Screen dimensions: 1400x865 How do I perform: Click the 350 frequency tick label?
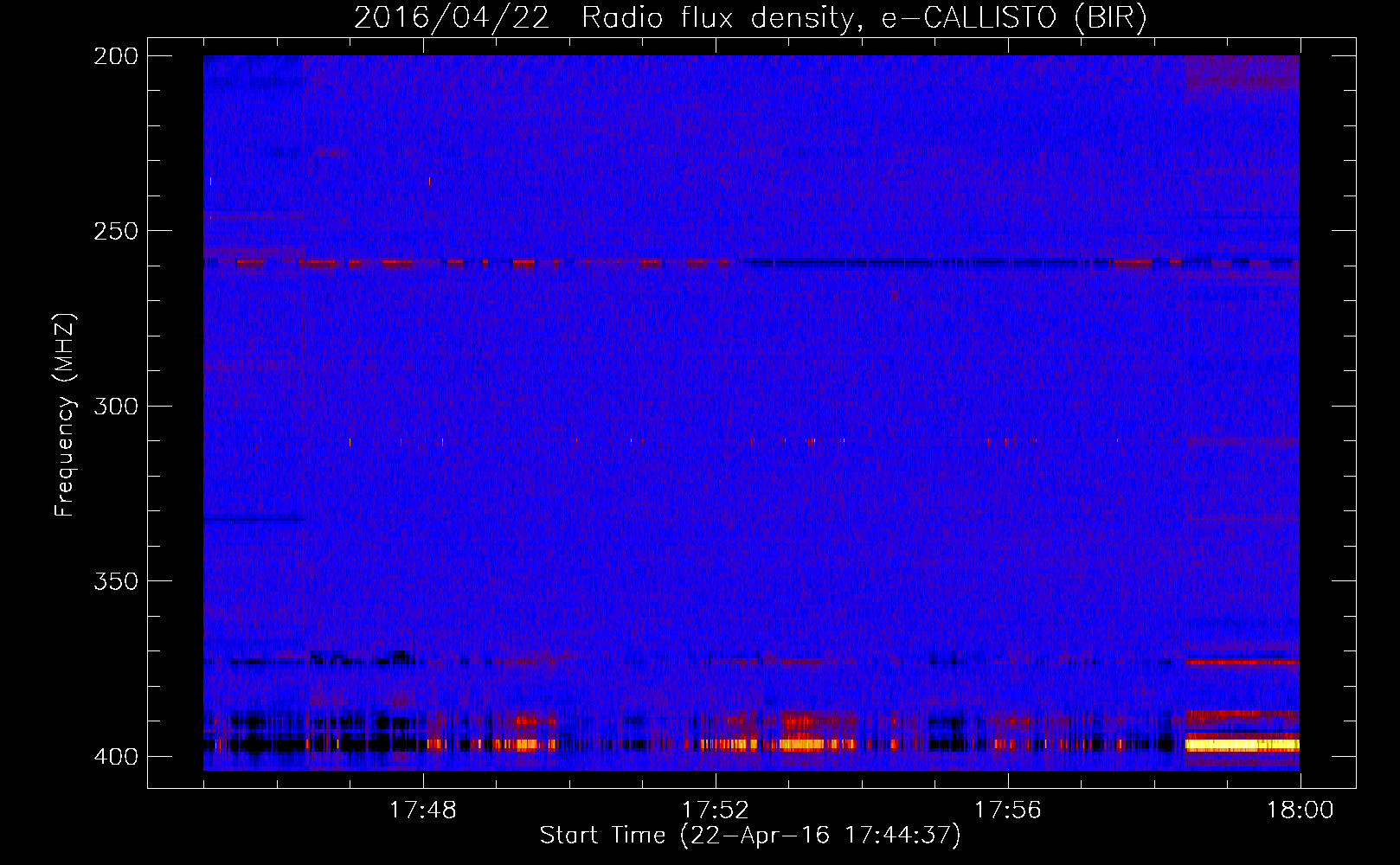click(x=115, y=581)
